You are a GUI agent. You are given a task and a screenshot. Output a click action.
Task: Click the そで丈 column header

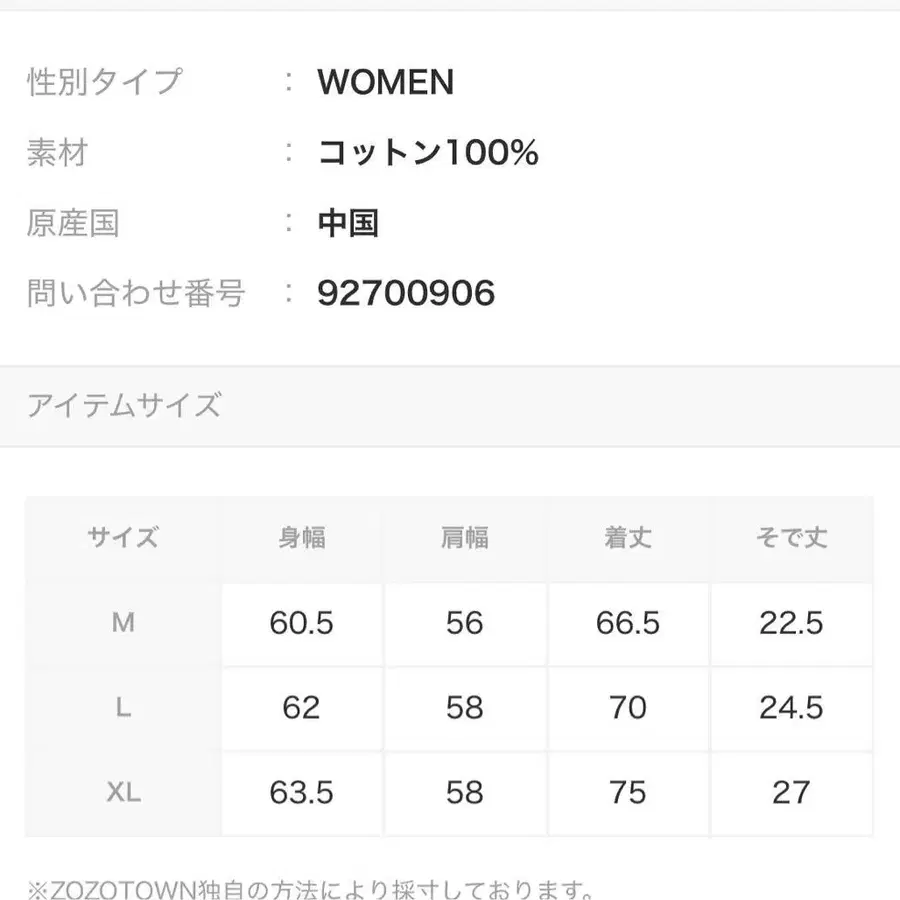point(791,538)
